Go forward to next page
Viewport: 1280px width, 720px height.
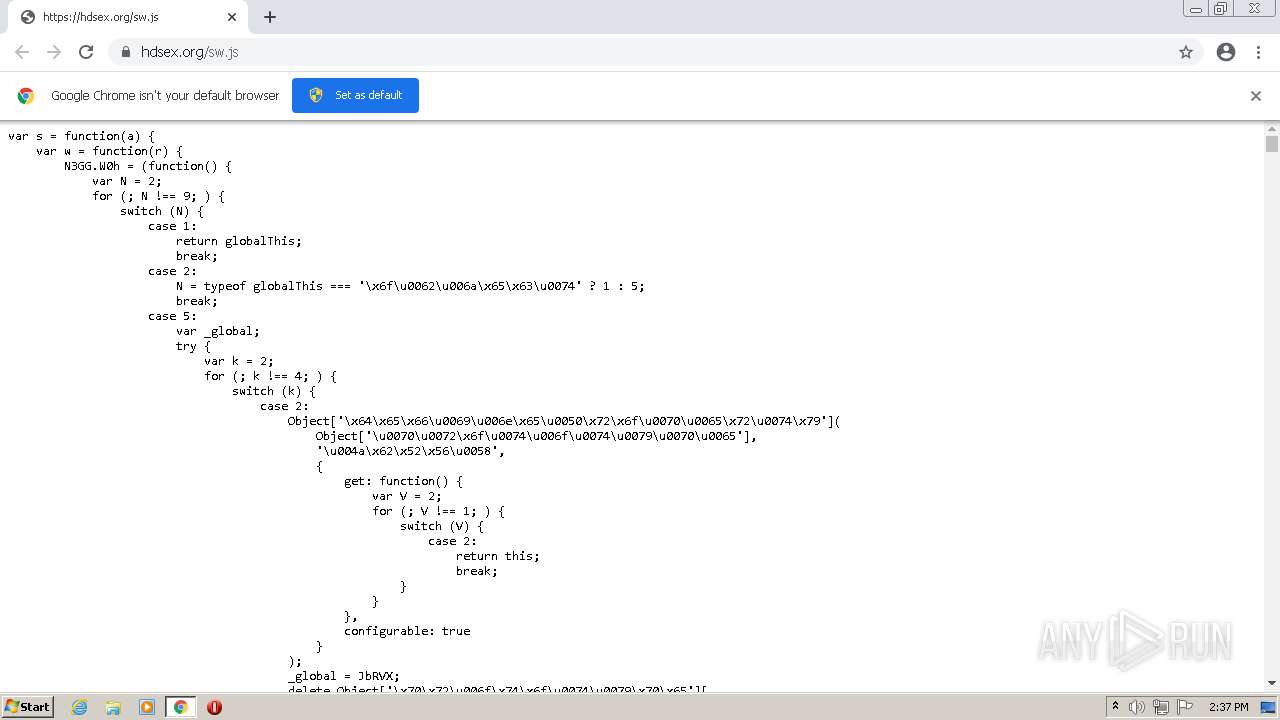point(54,52)
